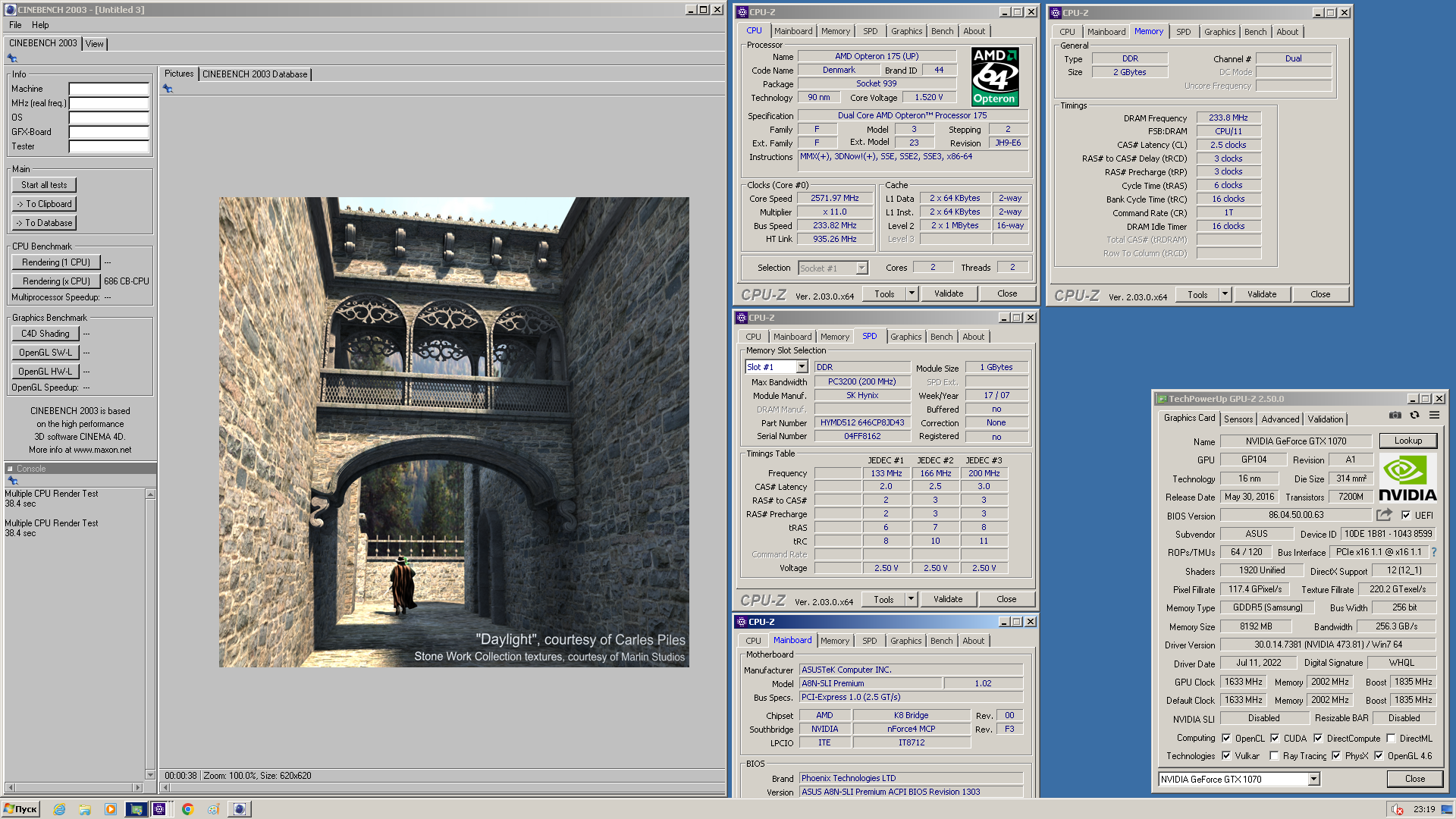1456x819 pixels.
Task: Click the To Clipboard button
Action: click(44, 204)
